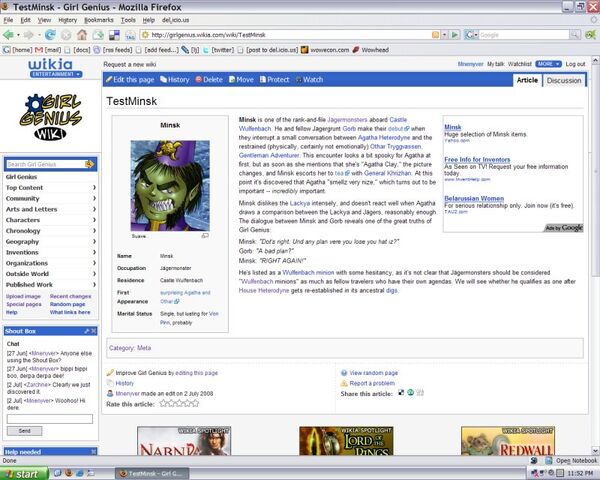This screenshot has width=600, height=480.
Task: Click the Girl Genius Wiki logo
Action: pos(51,116)
